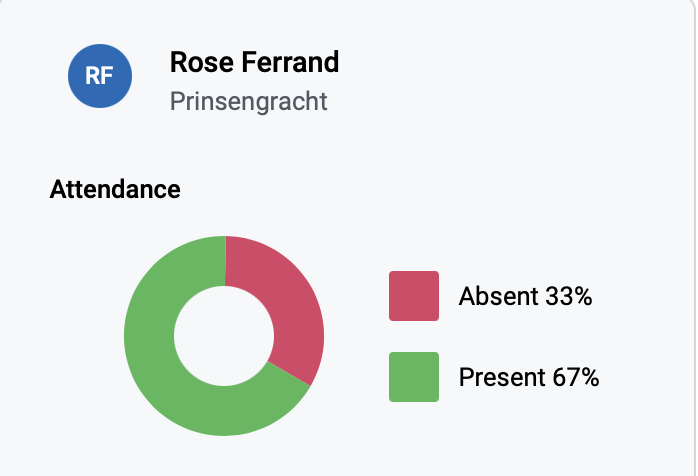Click the word Present in the legend
This screenshot has height=476, width=698.
point(502,378)
